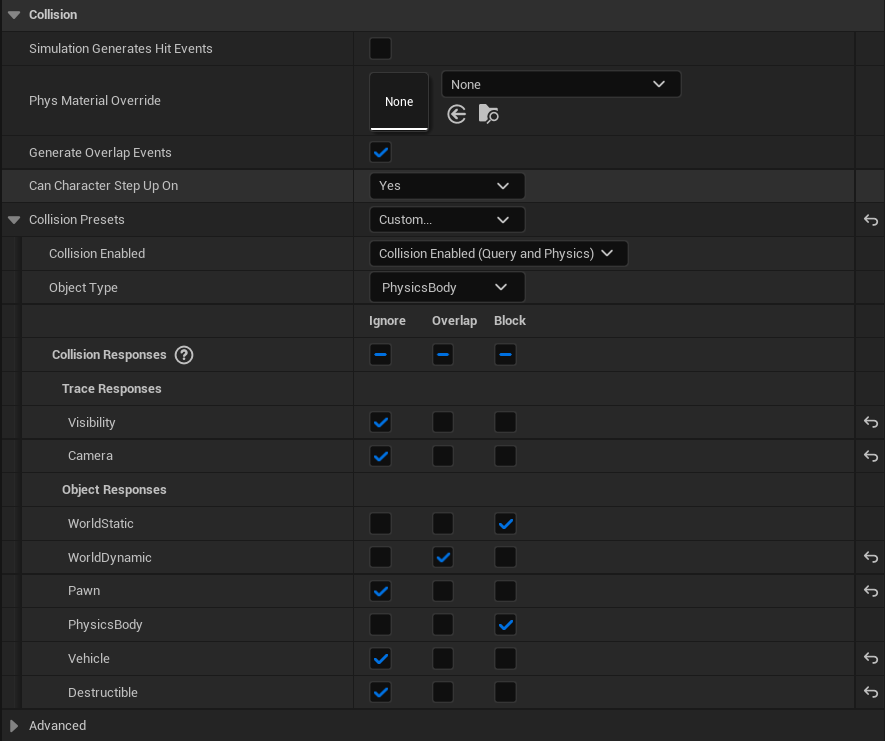Browse to phys material in Content Browser
The image size is (885, 741).
pos(488,114)
